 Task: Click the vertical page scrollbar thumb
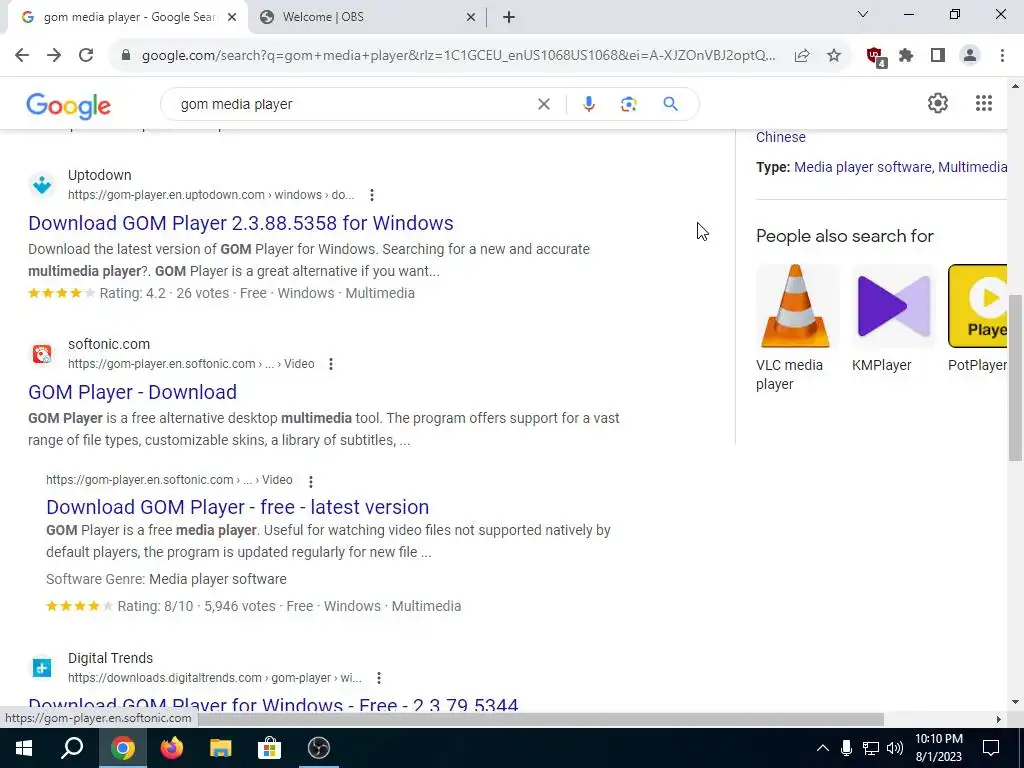(x=1016, y=377)
